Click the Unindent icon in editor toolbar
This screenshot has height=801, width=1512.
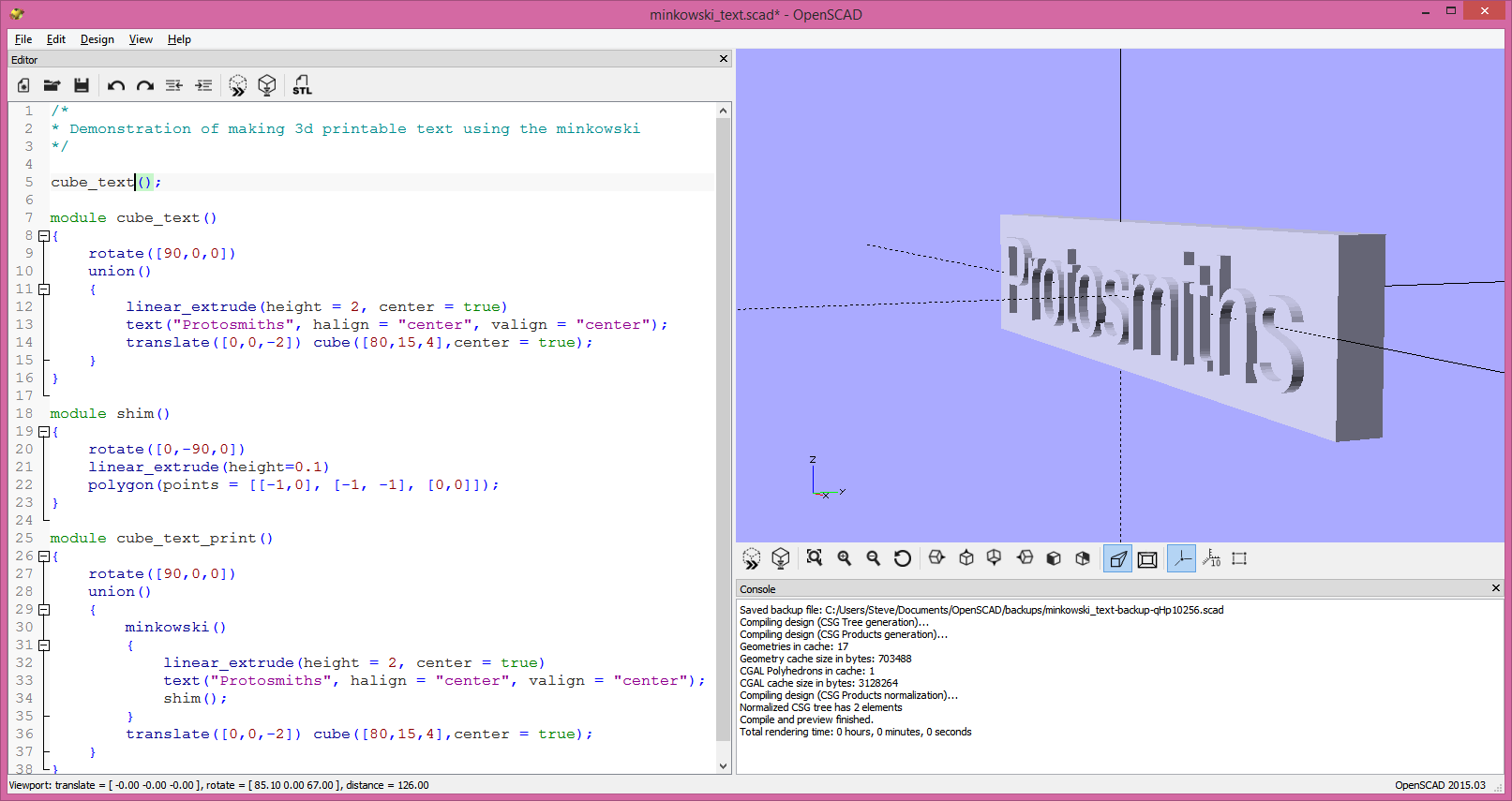(x=174, y=85)
